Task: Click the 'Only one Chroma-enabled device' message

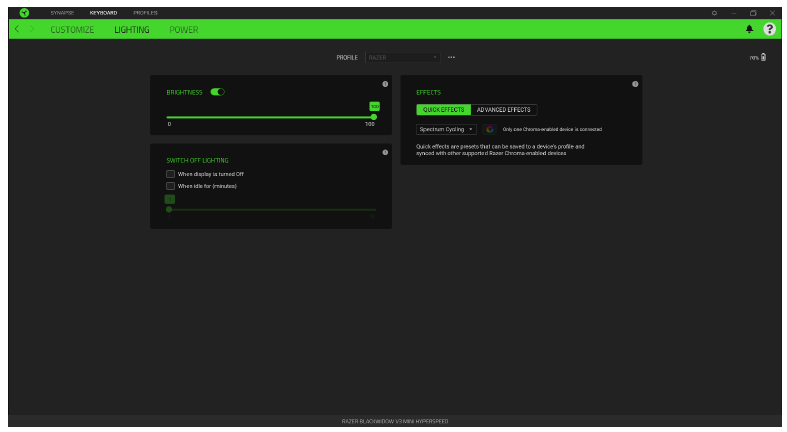Action: pos(552,129)
